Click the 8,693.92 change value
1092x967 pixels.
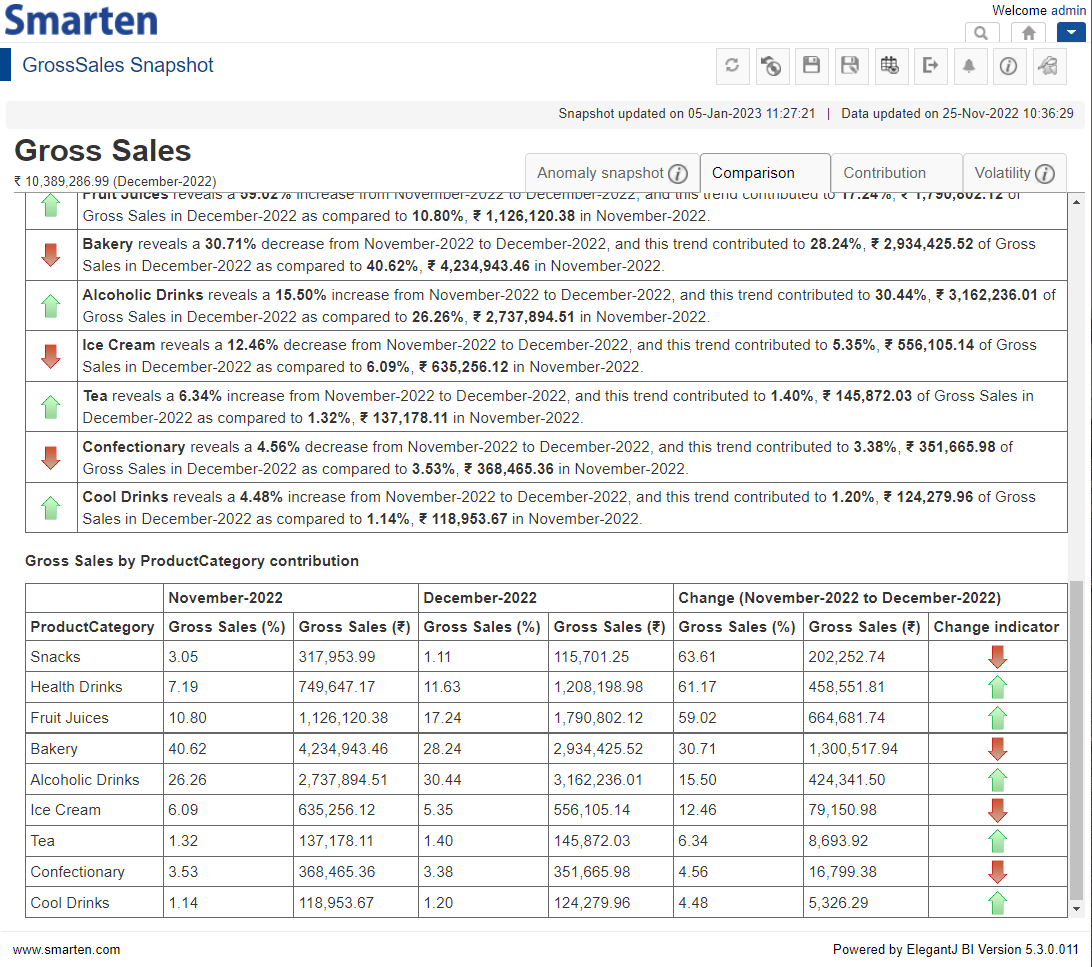pyautogui.click(x=838, y=841)
